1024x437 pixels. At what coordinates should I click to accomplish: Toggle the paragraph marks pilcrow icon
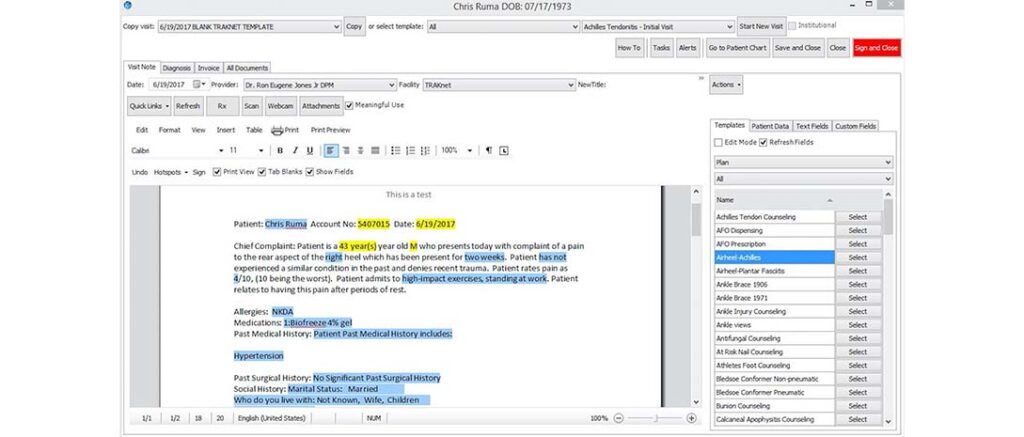488,151
